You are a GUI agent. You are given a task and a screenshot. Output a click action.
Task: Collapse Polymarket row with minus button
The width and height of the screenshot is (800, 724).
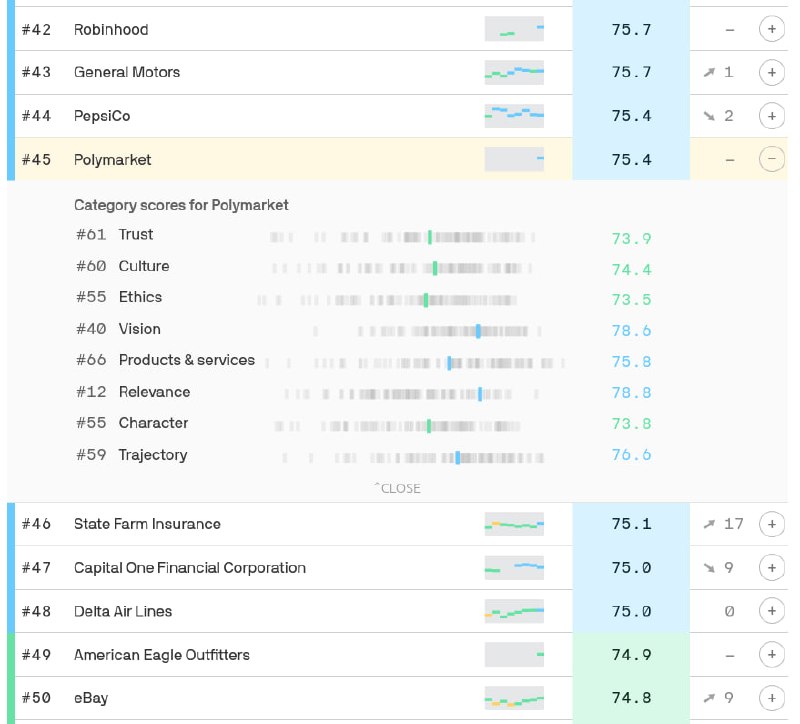pos(771,159)
